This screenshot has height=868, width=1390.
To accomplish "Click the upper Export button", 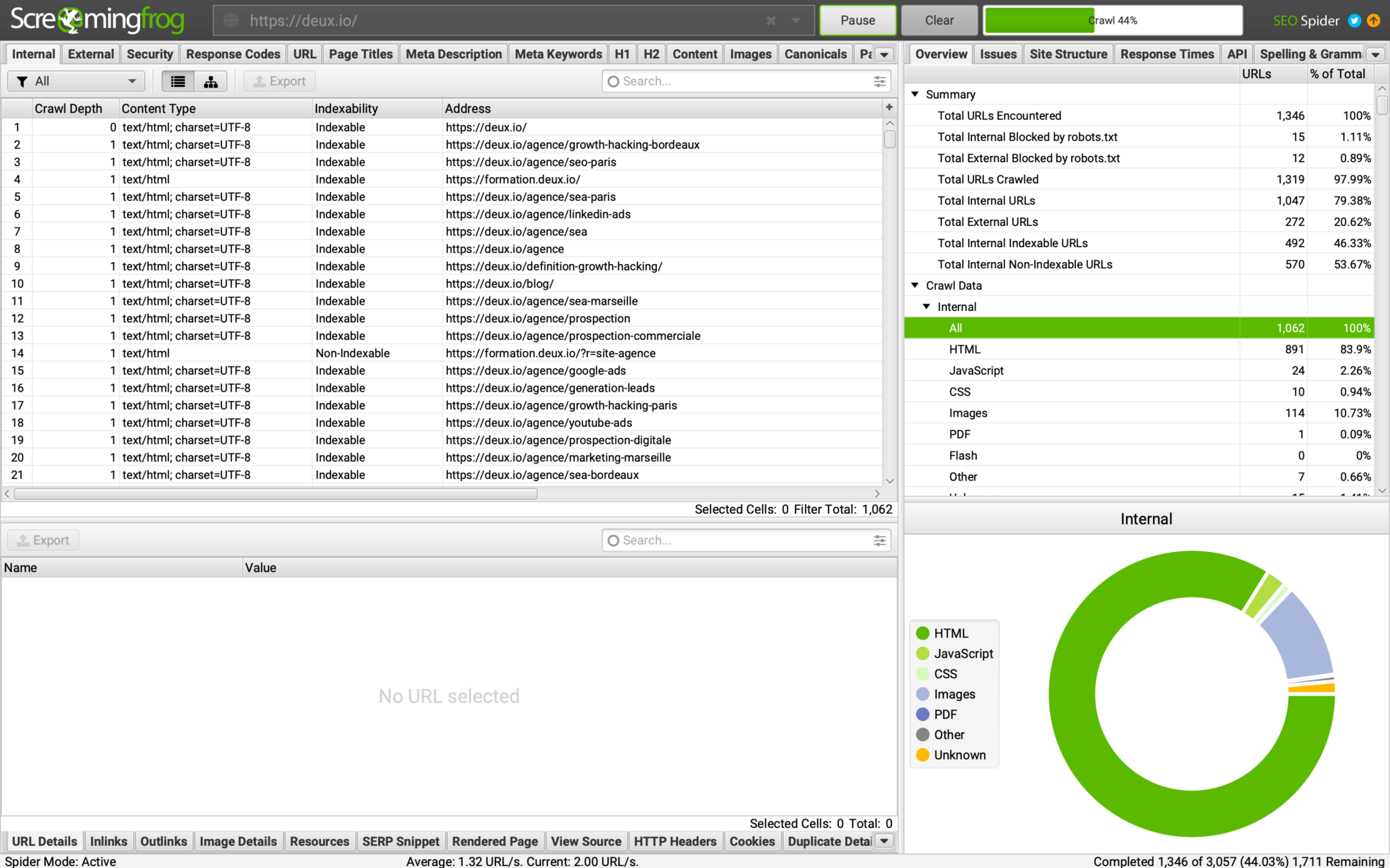I will tap(280, 81).
